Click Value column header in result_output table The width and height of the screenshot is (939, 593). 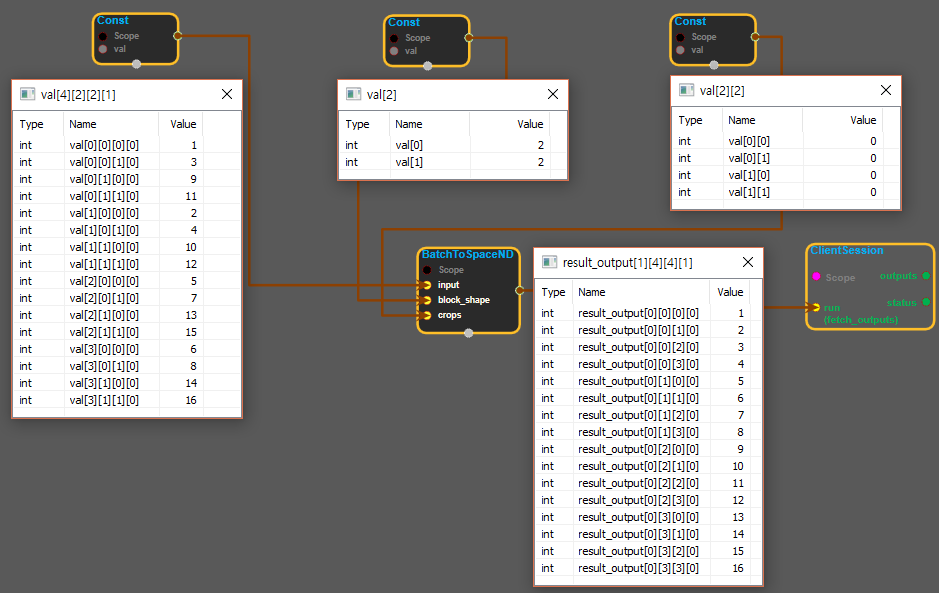pos(730,292)
